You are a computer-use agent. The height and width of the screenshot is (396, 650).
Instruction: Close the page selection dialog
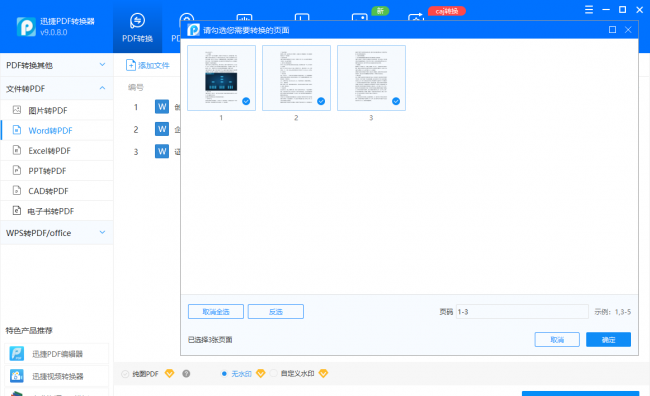click(x=628, y=29)
